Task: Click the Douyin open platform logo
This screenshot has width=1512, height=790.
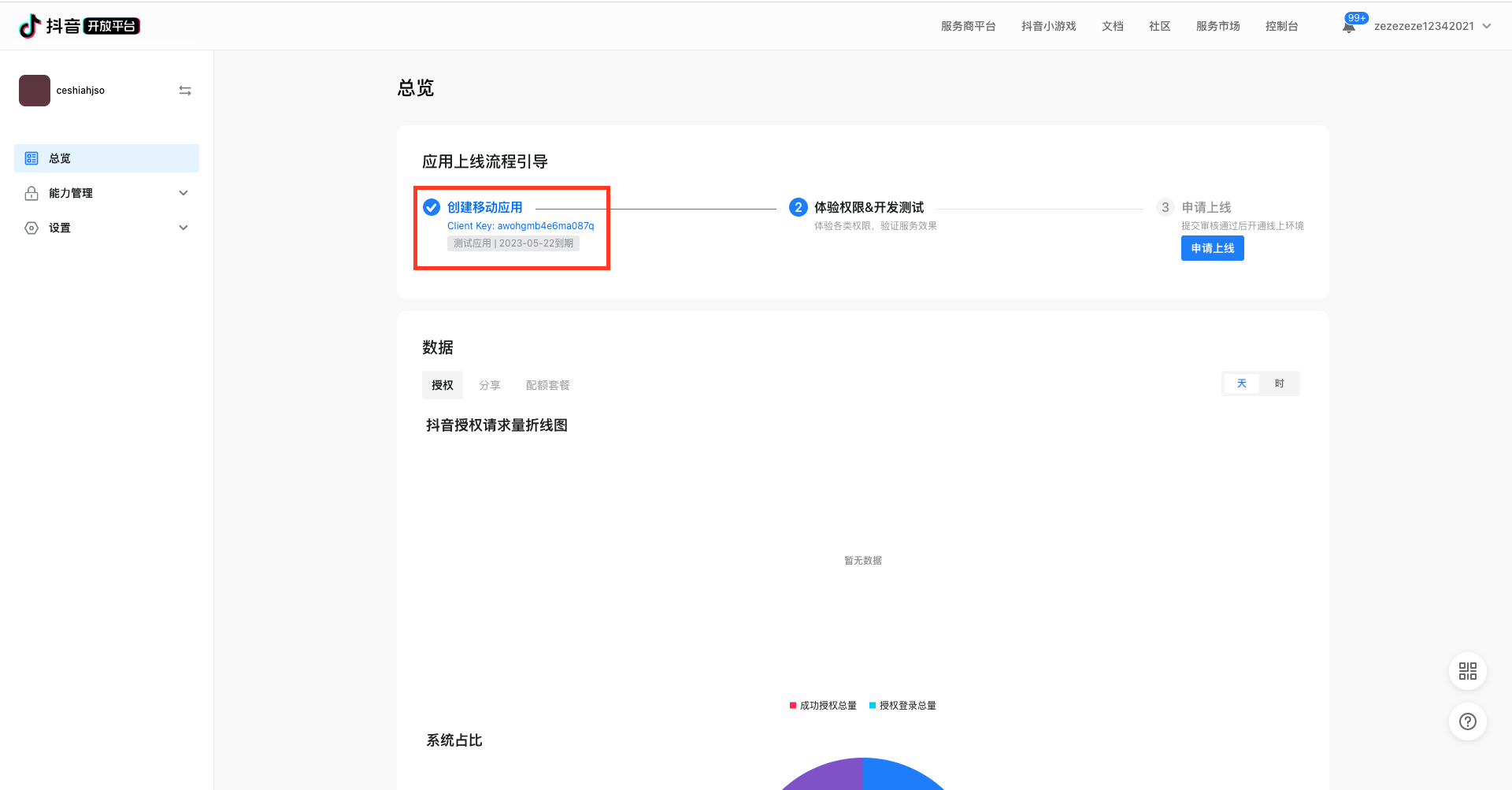Action: click(79, 26)
